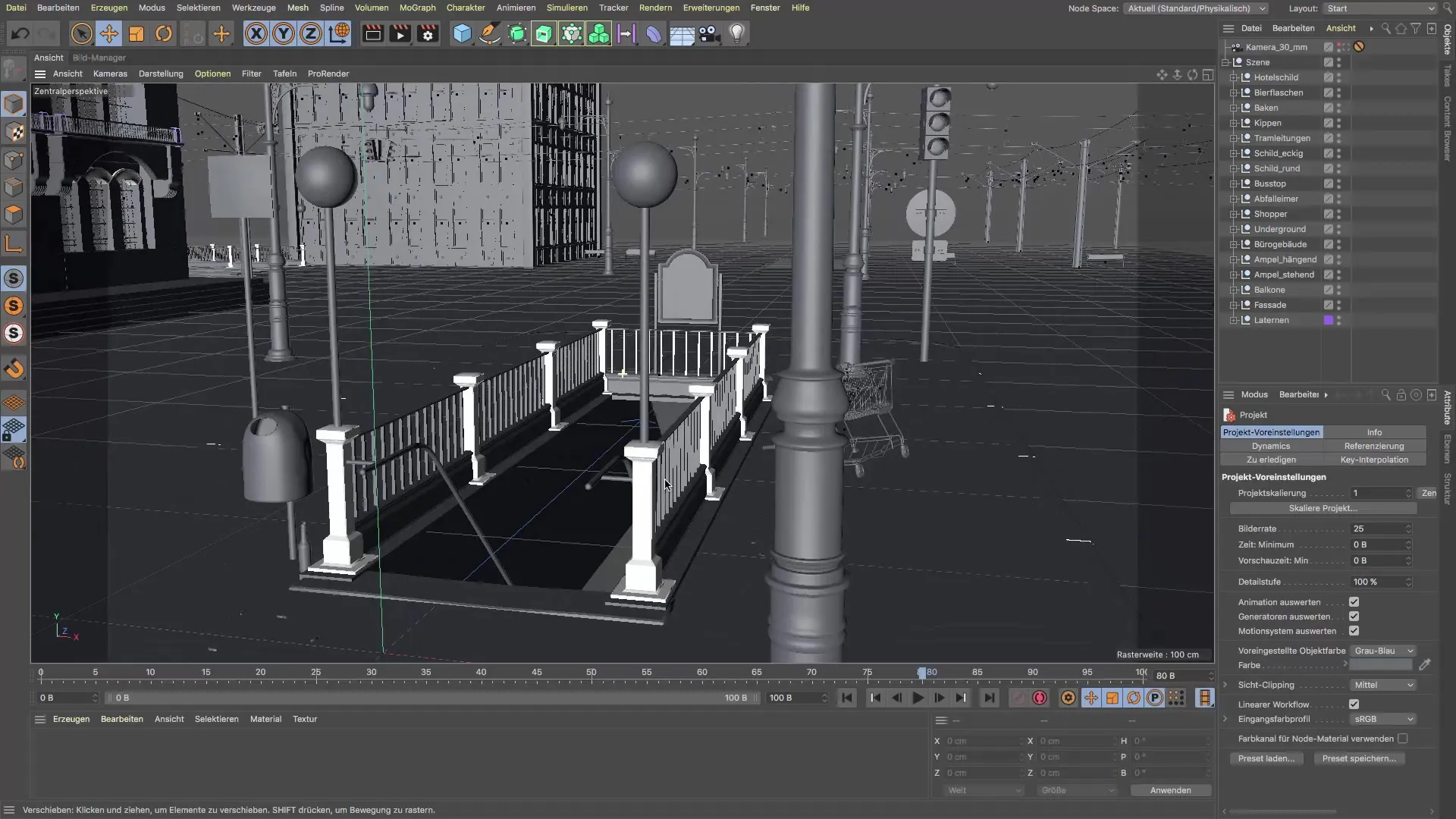
Task: Add a camera object
Action: click(709, 34)
